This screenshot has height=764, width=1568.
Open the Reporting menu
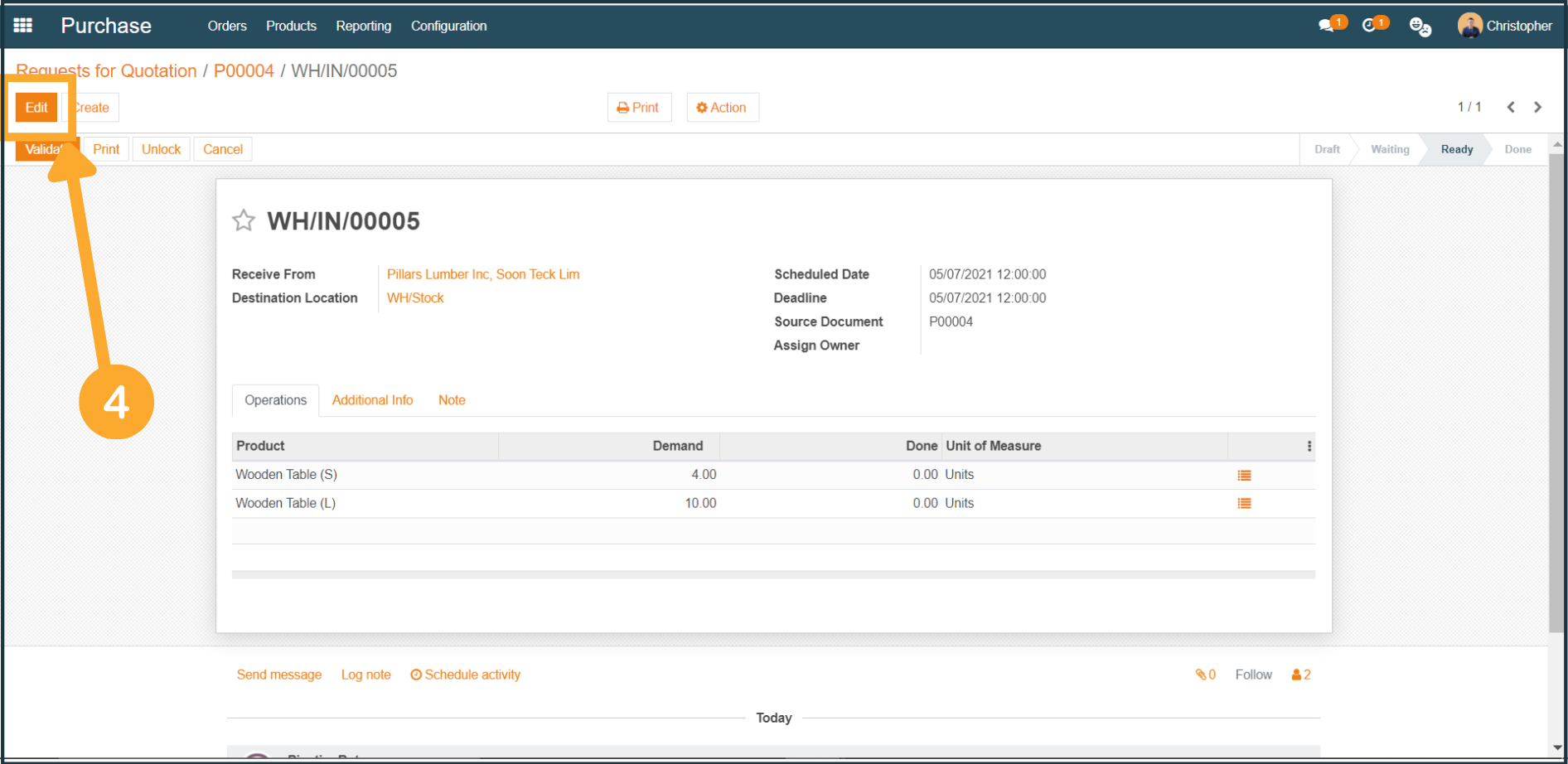[x=363, y=26]
